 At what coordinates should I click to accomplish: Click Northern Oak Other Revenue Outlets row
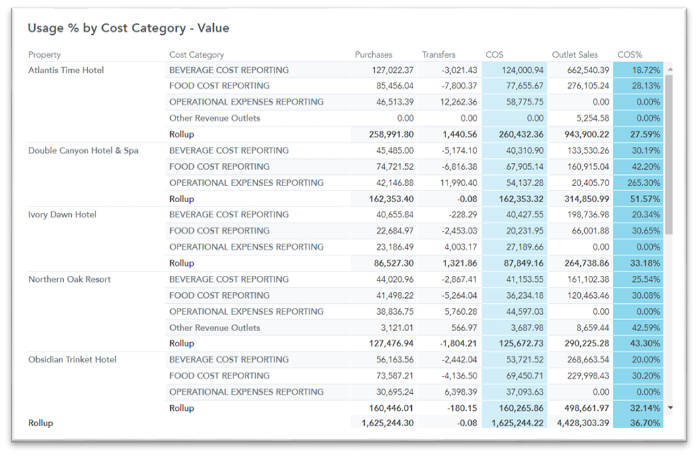coord(215,328)
